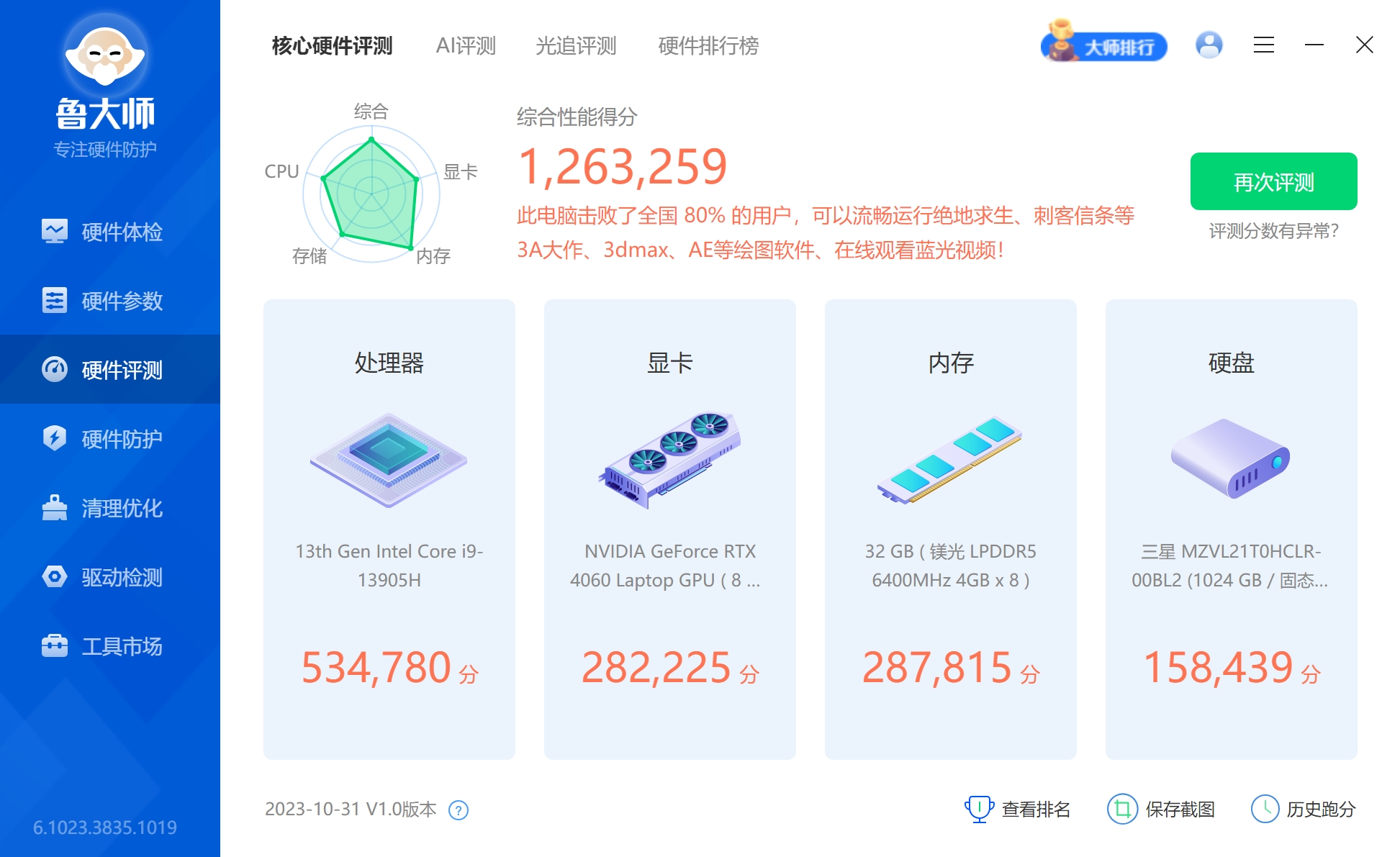Select 驱动检测 in the sidebar
The width and height of the screenshot is (1400, 857).
point(110,577)
